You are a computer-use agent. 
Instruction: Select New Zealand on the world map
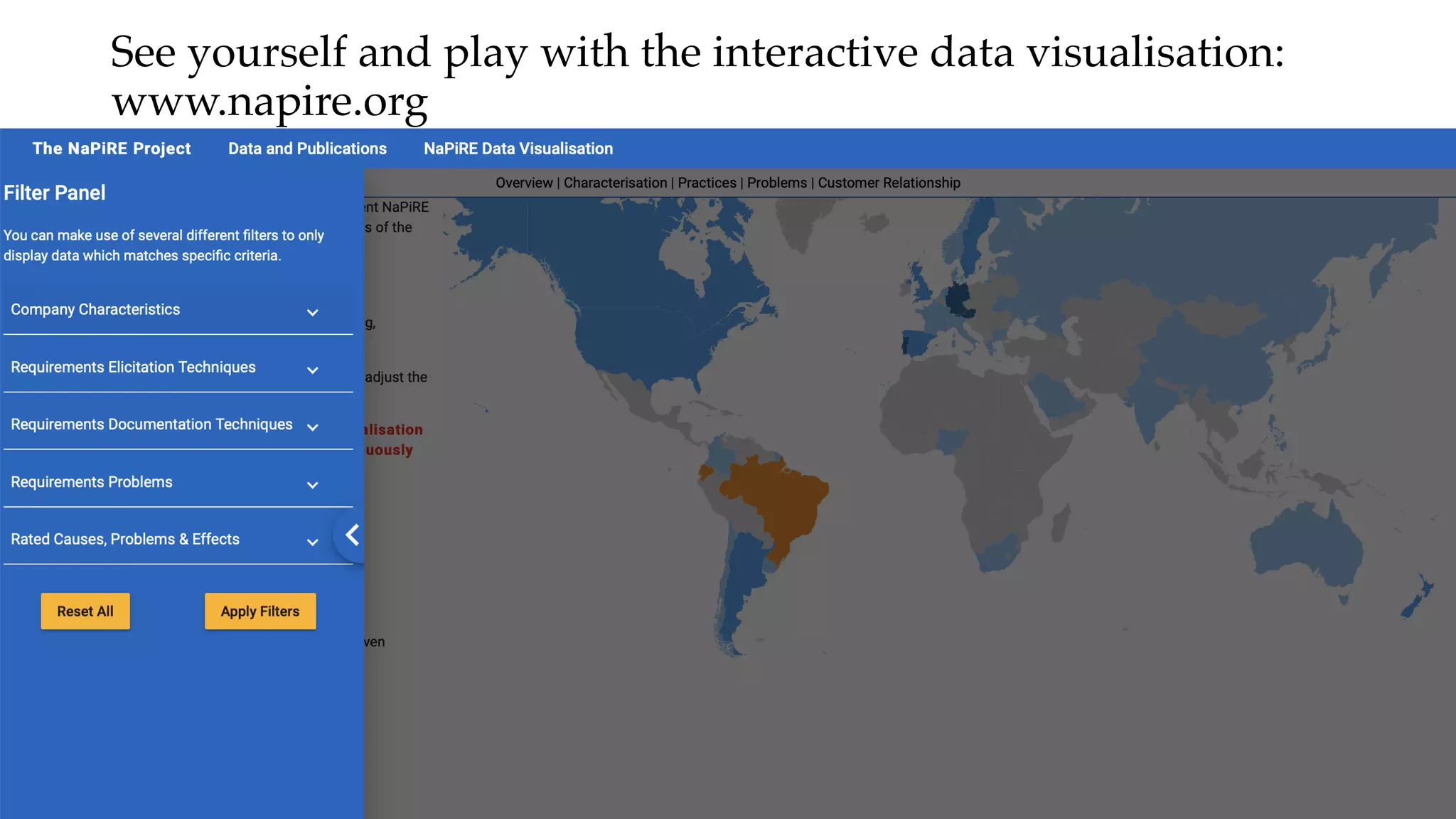[1418, 597]
